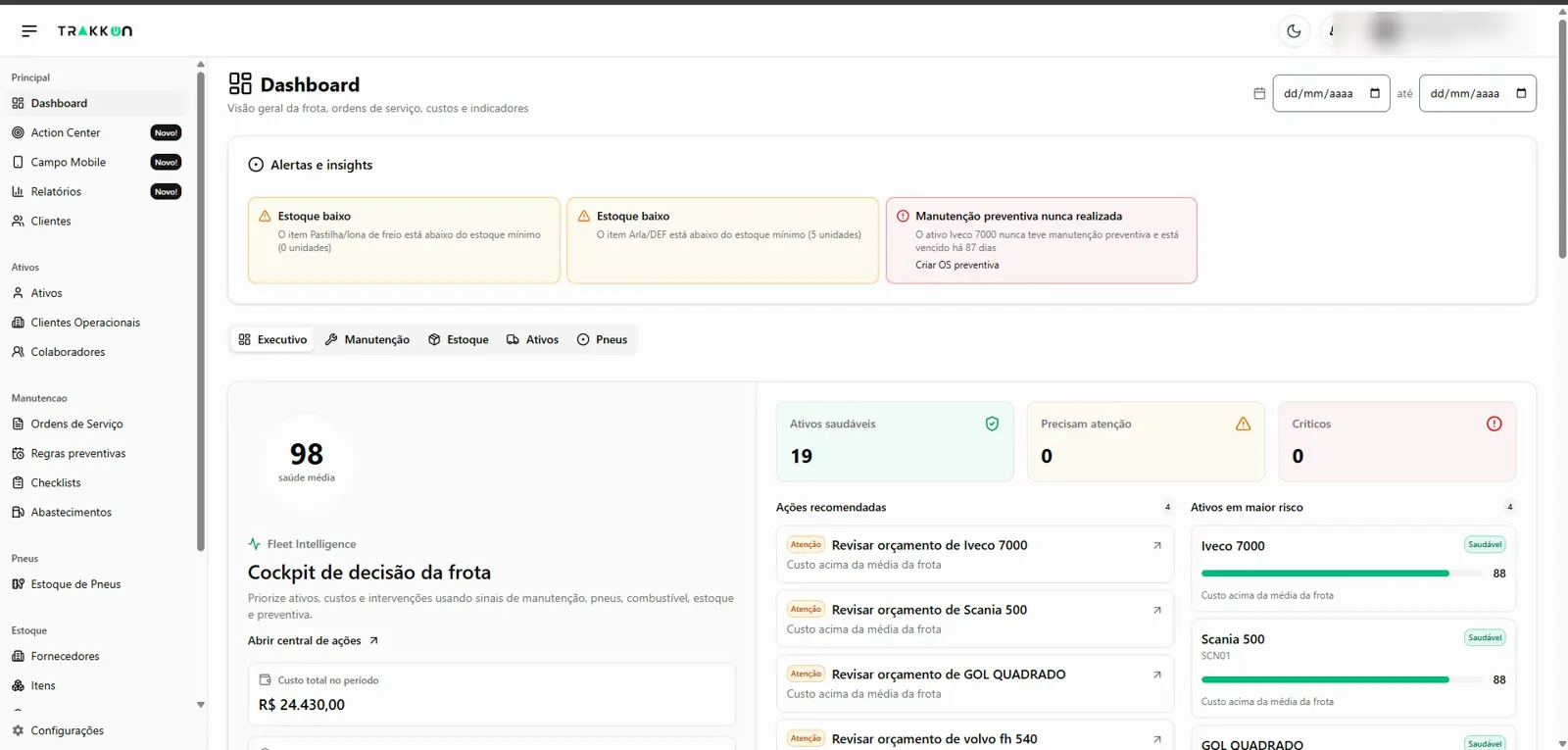Click the 'Criar OS preventiva' link
The image size is (1568, 750).
pos(957,265)
